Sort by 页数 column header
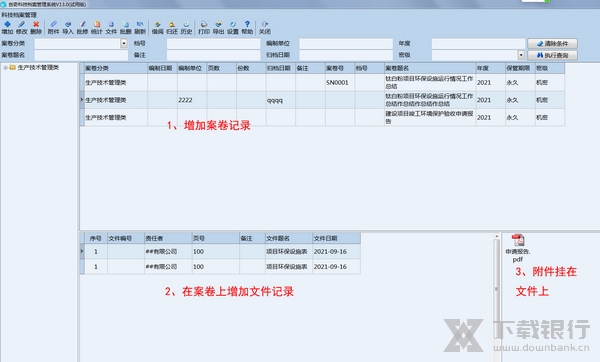 click(x=222, y=68)
